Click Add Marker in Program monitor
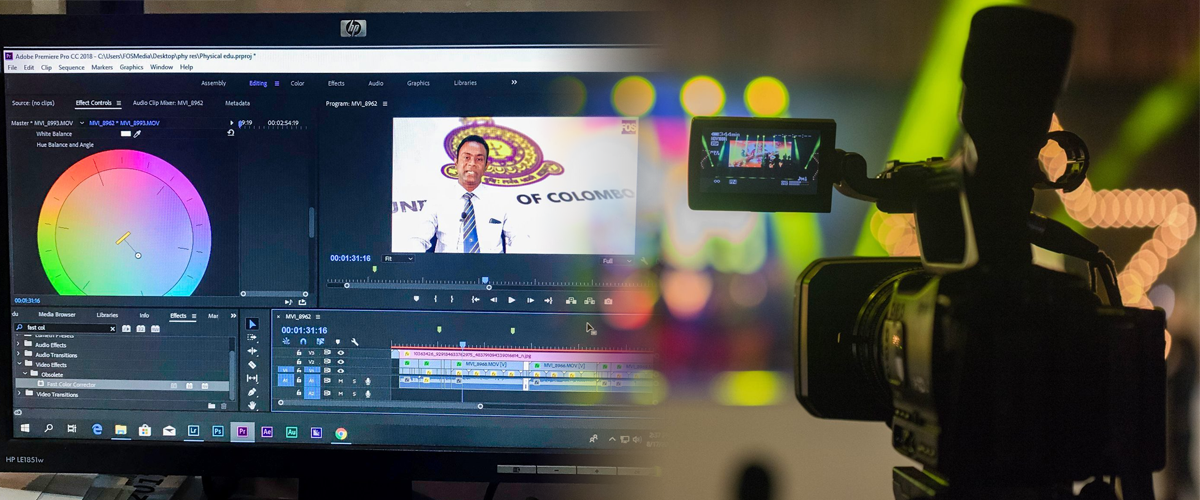 (416, 299)
